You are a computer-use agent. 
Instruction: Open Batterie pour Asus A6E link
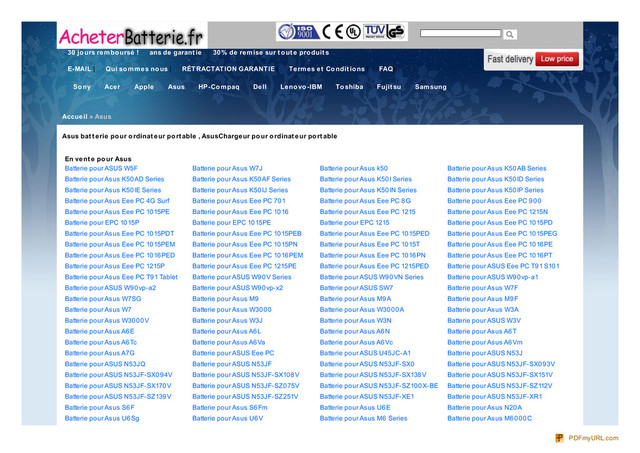coord(100,331)
